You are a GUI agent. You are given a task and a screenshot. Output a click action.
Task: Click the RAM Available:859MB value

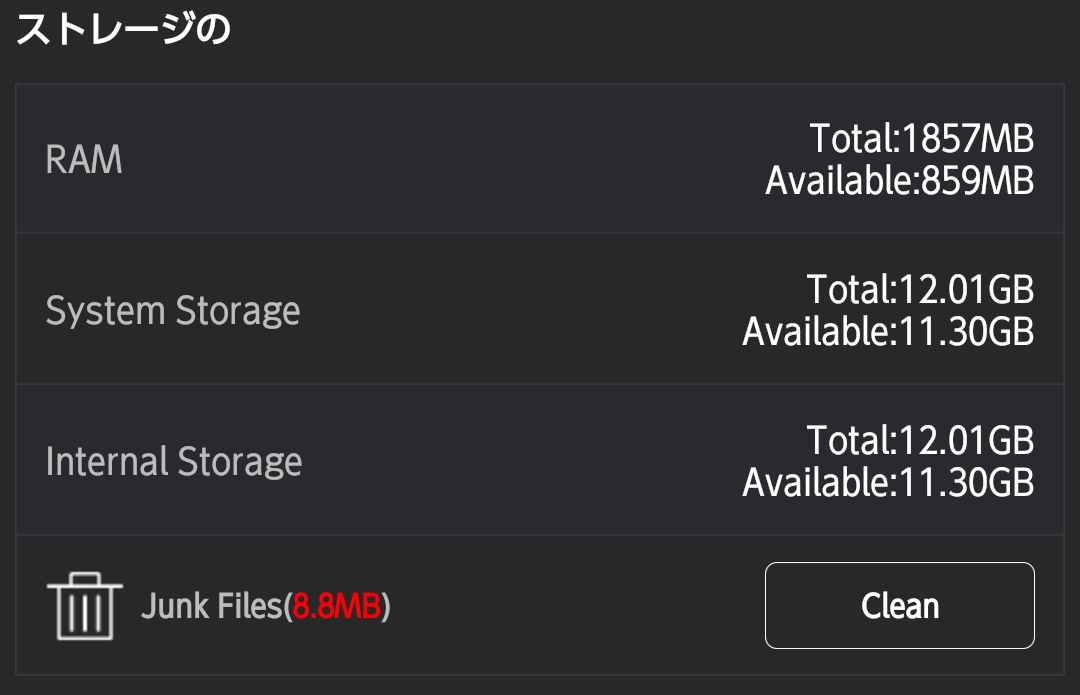click(x=899, y=181)
